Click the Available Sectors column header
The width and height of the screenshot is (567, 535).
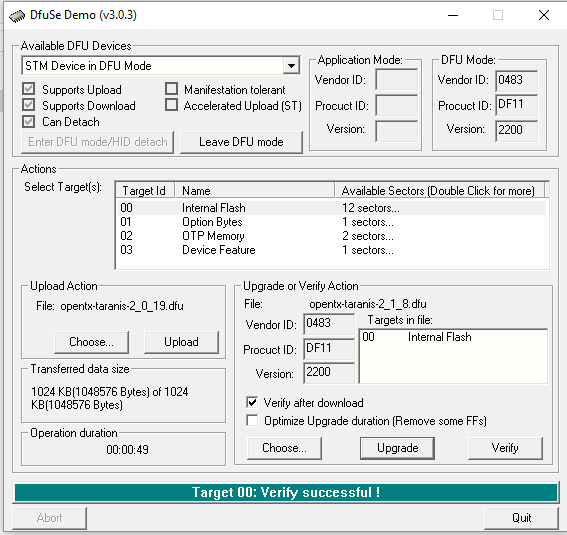pyautogui.click(x=439, y=191)
